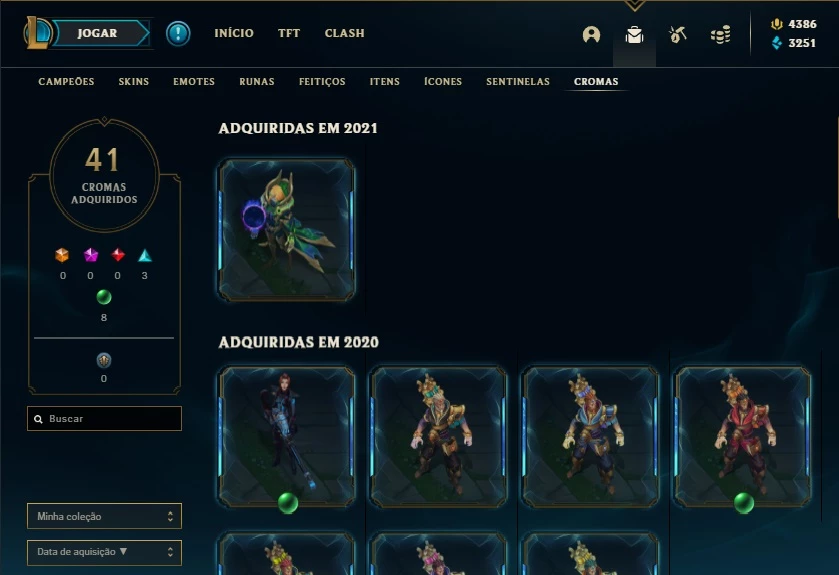
Task: Switch to the Campeões tab
Action: pos(66,81)
